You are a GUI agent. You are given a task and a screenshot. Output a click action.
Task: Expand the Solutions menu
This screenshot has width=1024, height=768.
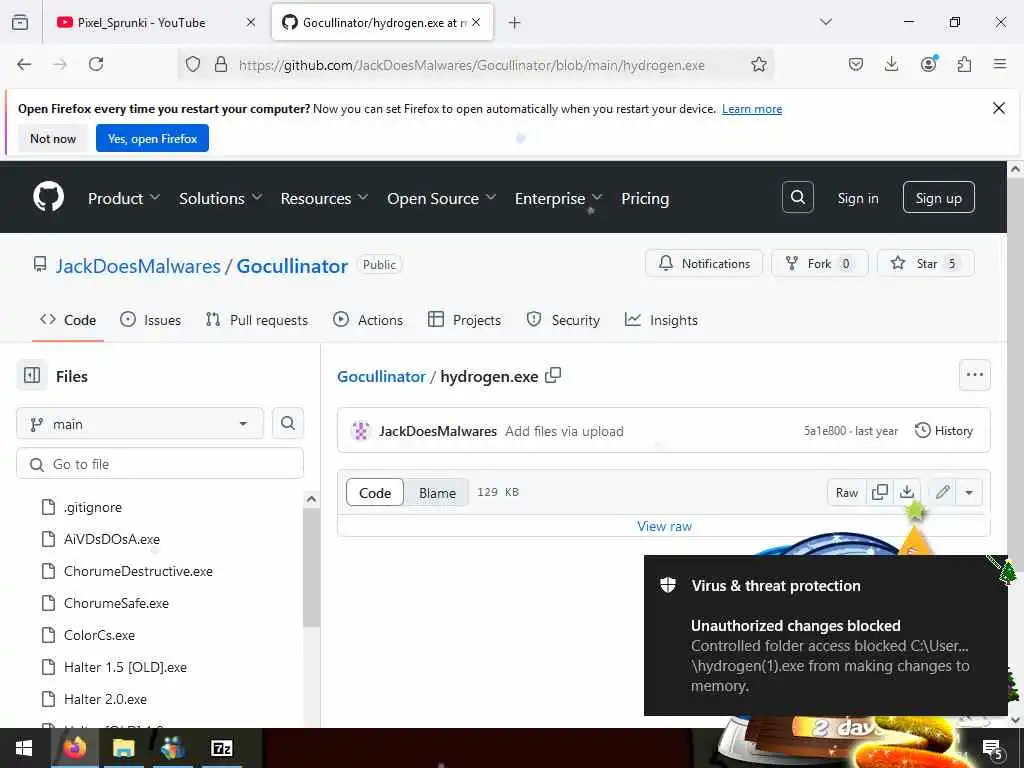220,198
